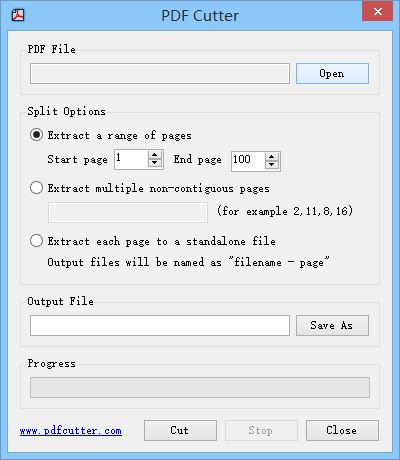Click the Progress bar
This screenshot has height=460, width=400.
[x=200, y=387]
